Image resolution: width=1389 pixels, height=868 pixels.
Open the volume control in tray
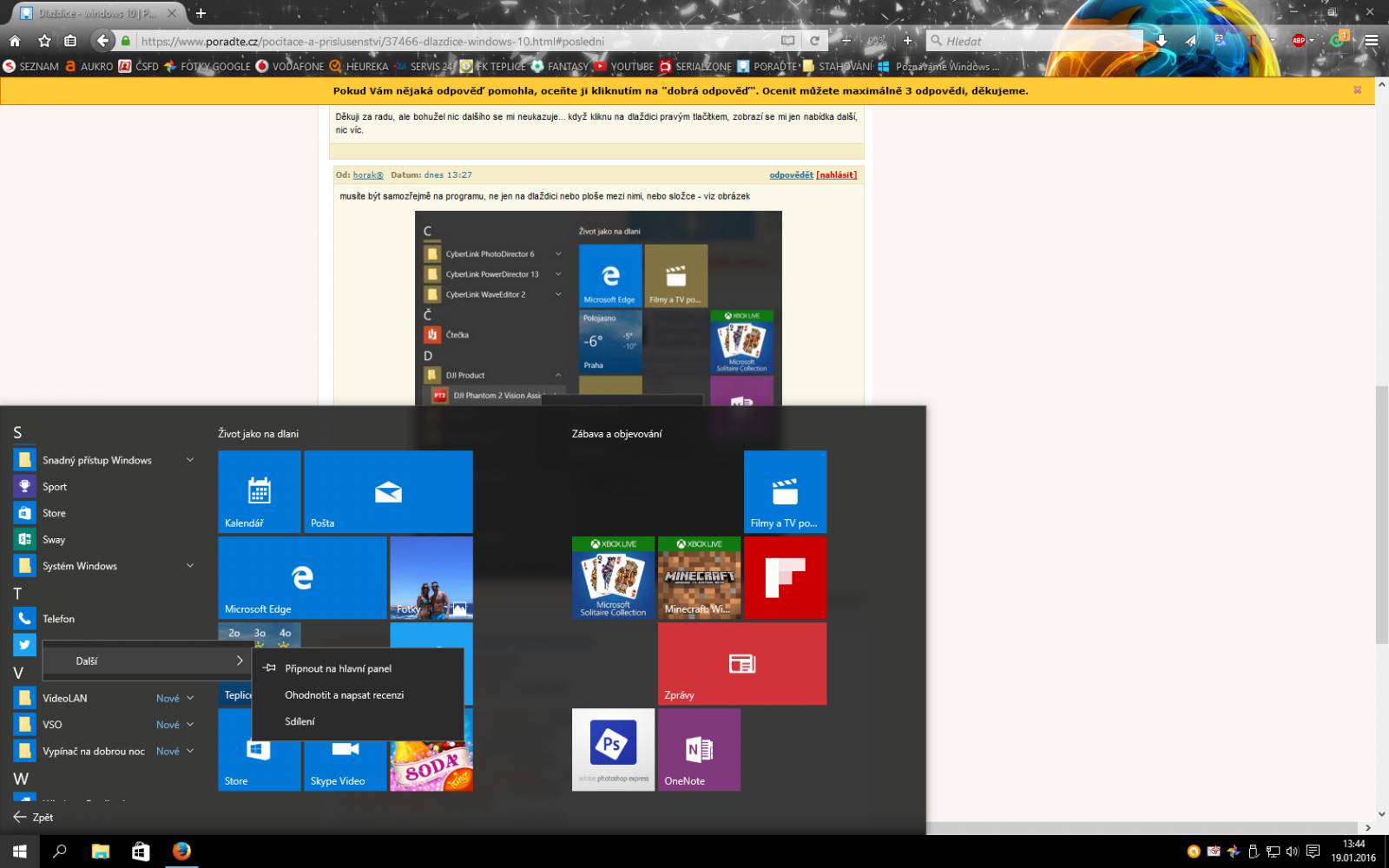[1293, 852]
